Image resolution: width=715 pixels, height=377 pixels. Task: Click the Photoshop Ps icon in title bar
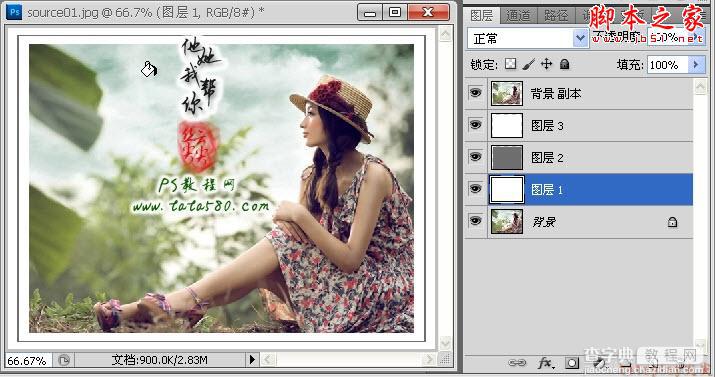14,12
